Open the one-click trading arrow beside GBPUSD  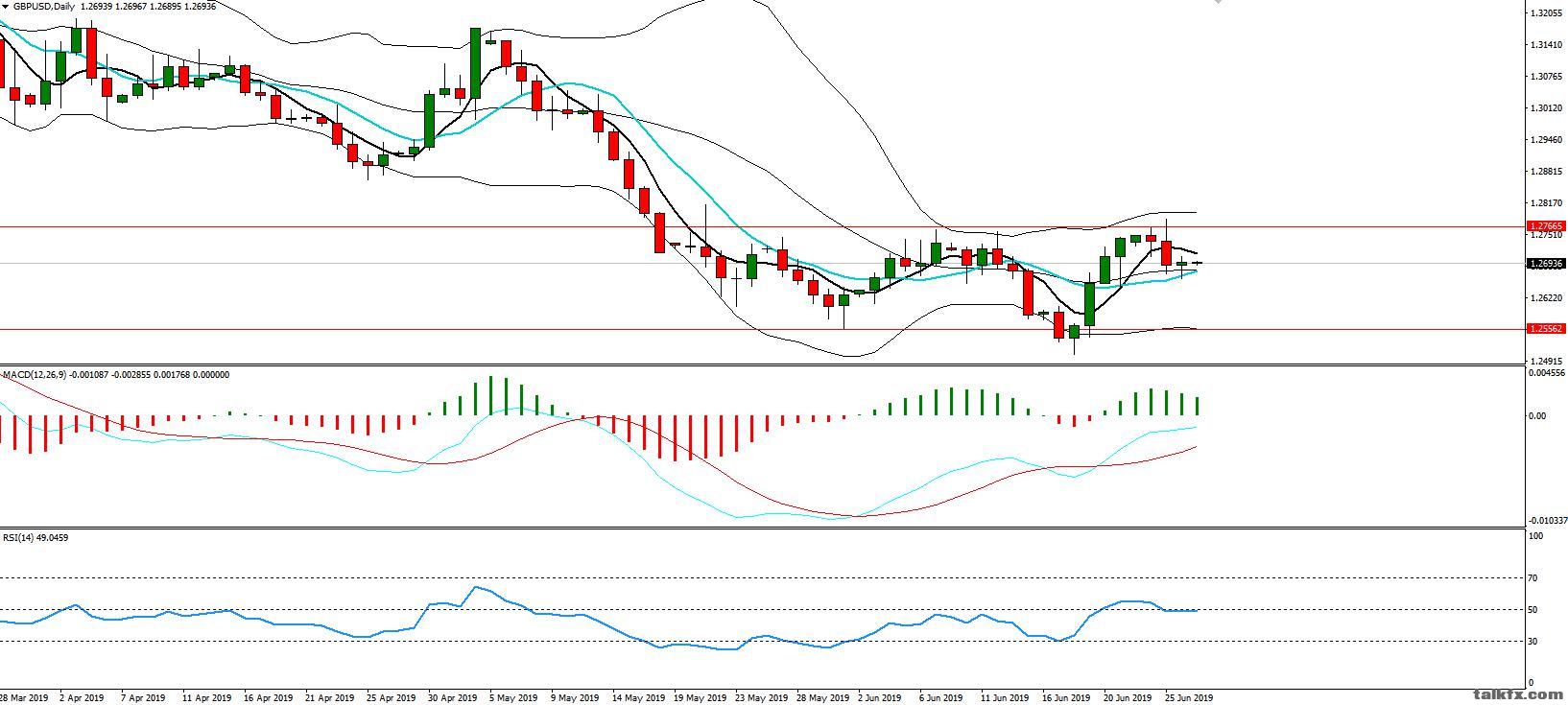click(x=5, y=6)
